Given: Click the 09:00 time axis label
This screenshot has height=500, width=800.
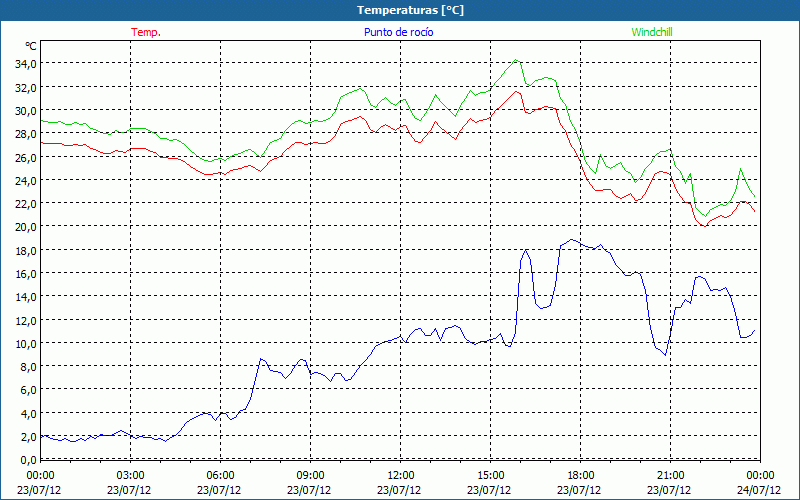Looking at the screenshot, I should tap(310, 475).
